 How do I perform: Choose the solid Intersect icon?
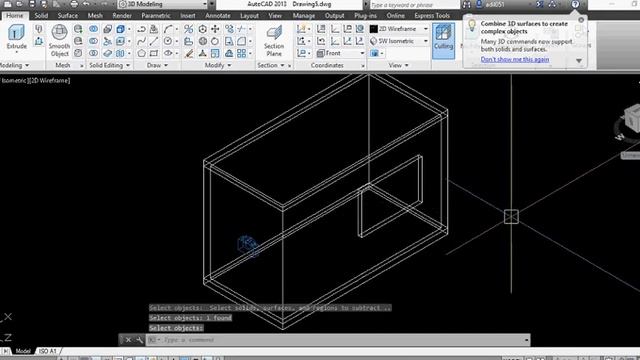(93, 53)
